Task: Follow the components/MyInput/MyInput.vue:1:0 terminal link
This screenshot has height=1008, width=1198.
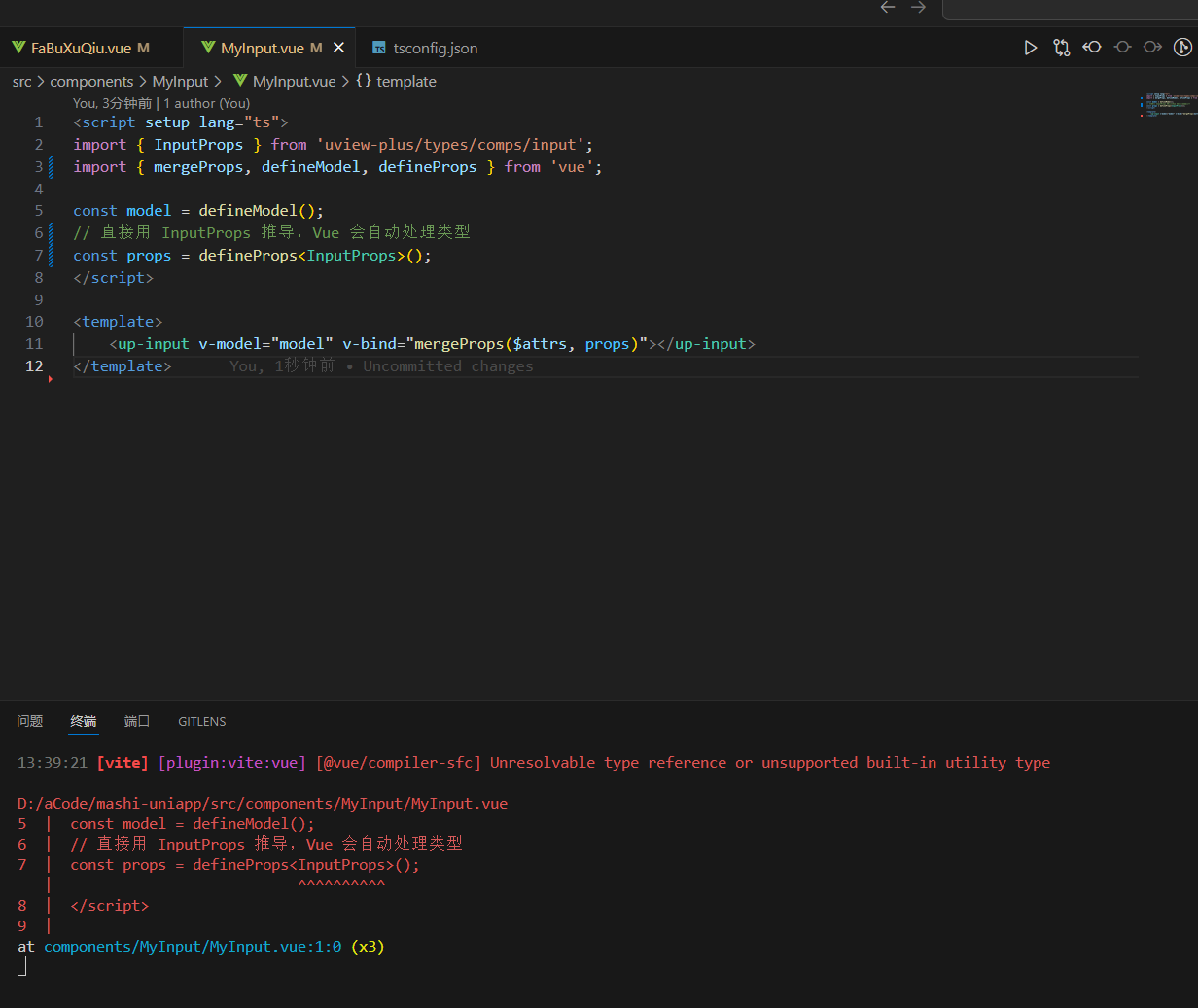Action: pyautogui.click(x=193, y=946)
